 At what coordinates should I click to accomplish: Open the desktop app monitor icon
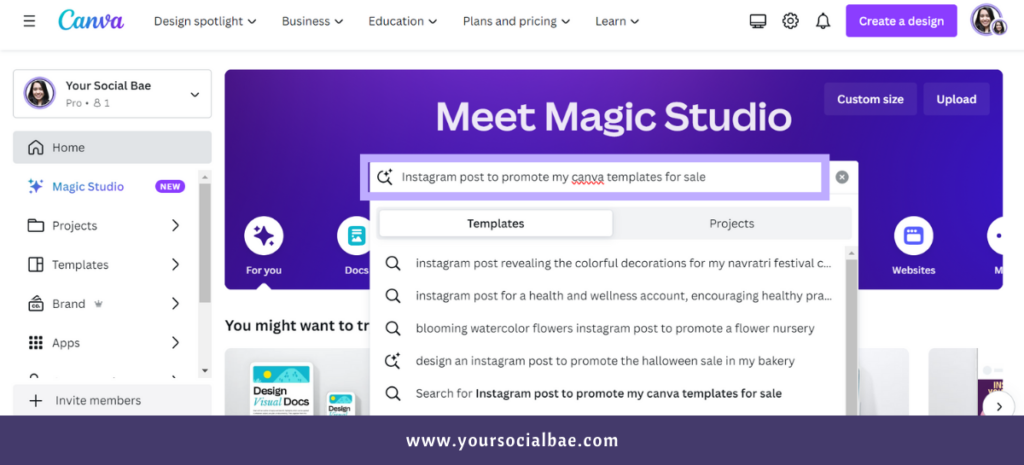click(x=758, y=21)
